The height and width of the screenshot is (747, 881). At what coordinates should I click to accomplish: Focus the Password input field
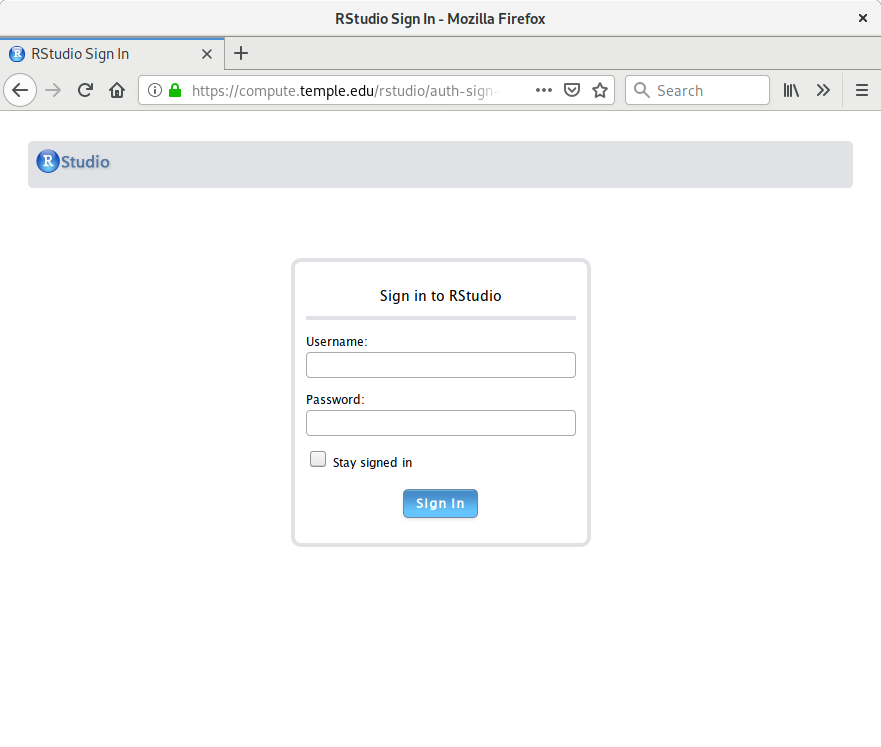pyautogui.click(x=441, y=423)
